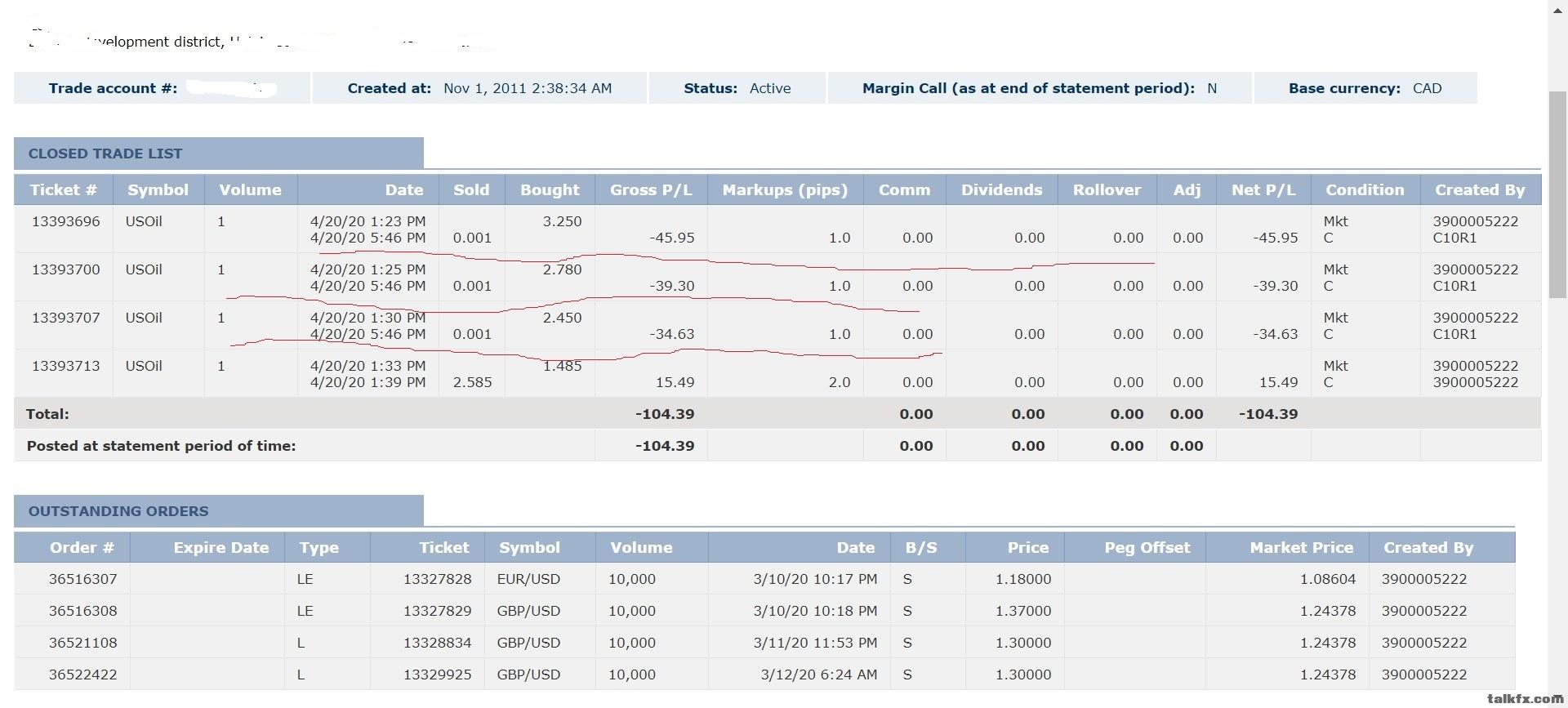
Task: Click the 'Created at' date Nov 1, 2011
Action: click(528, 88)
